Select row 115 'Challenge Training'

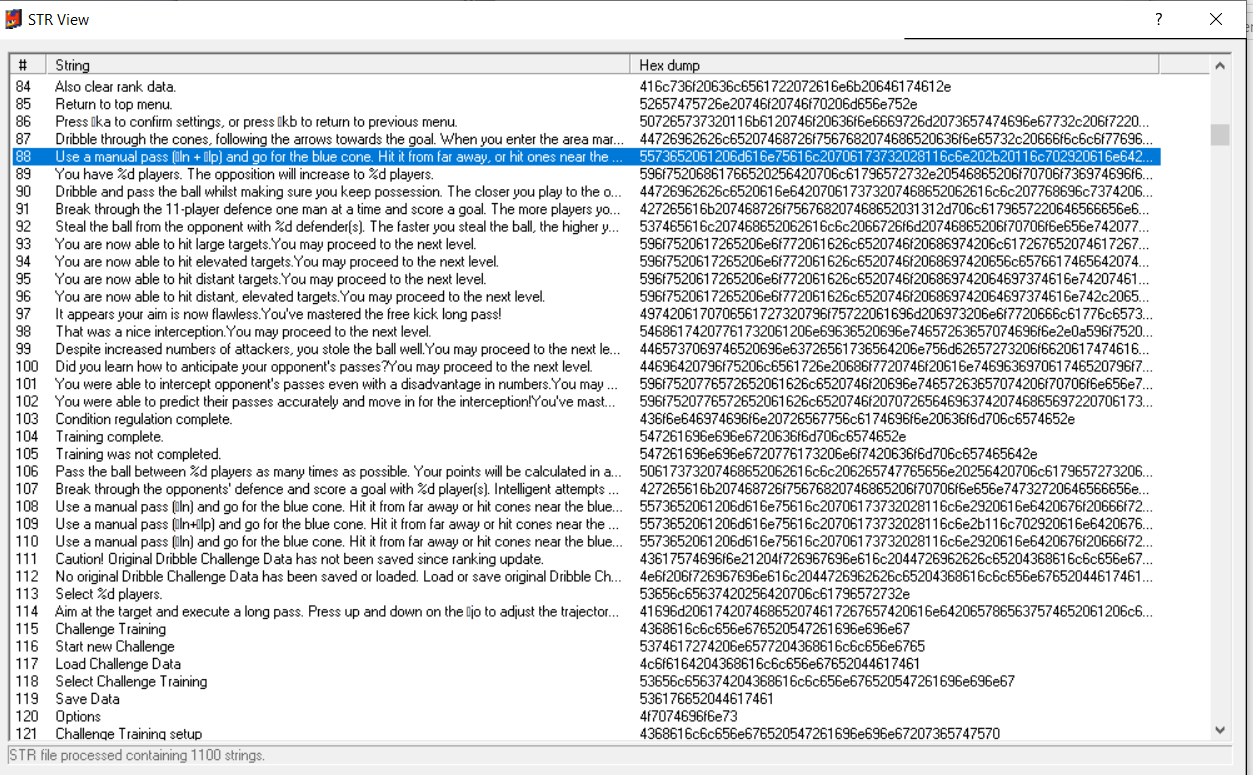click(585, 629)
